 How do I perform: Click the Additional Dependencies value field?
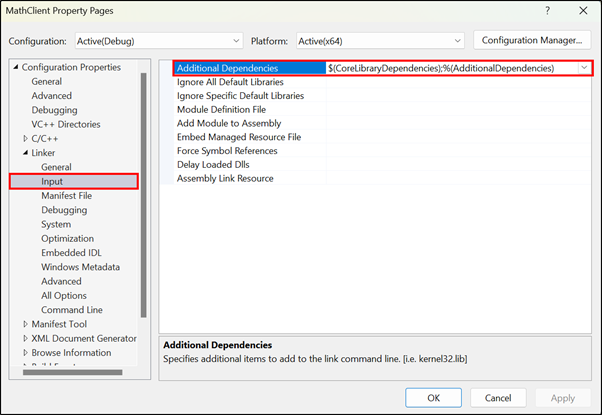point(452,68)
